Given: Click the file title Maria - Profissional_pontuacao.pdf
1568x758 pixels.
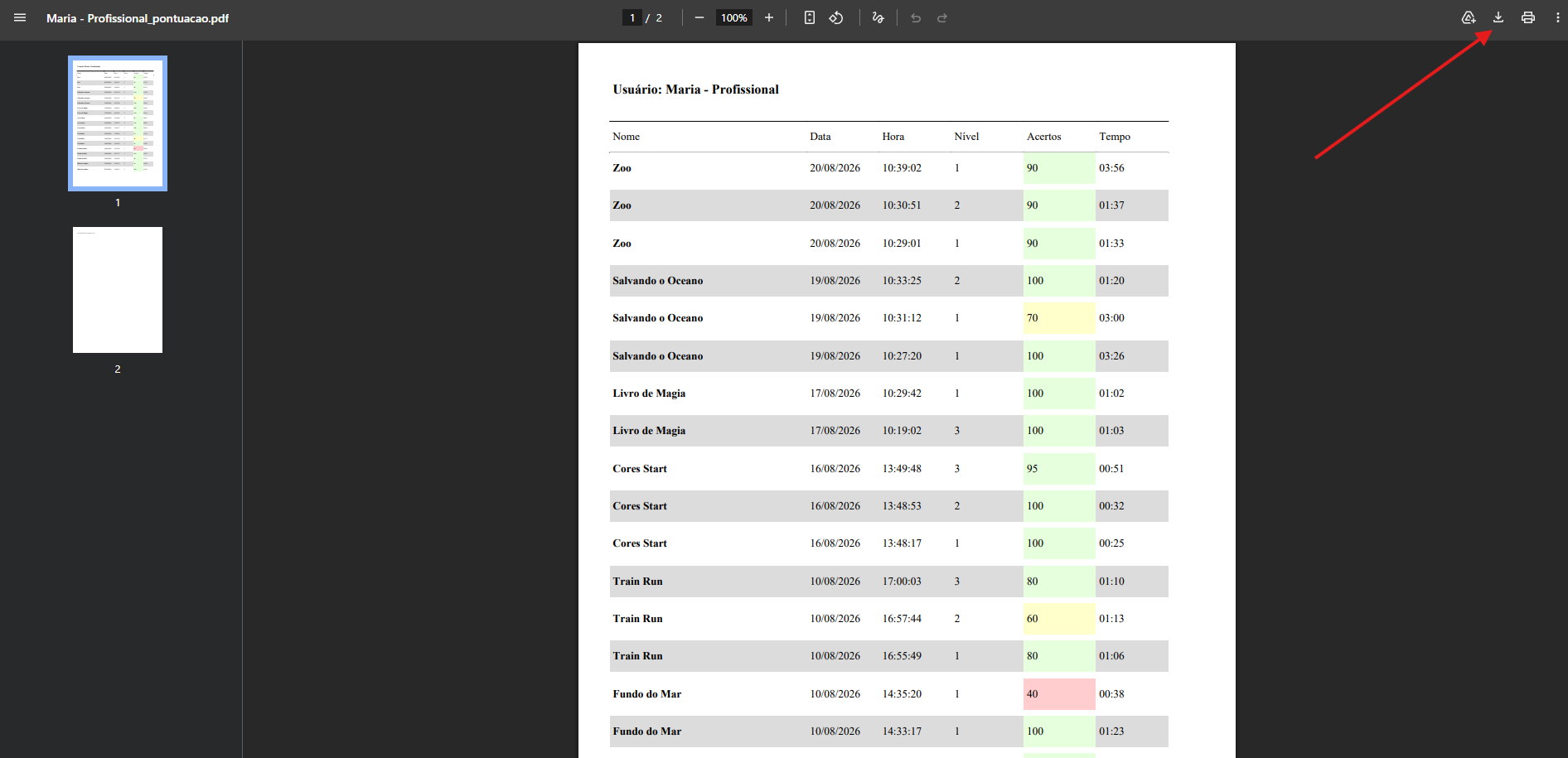Looking at the screenshot, I should tap(138, 18).
